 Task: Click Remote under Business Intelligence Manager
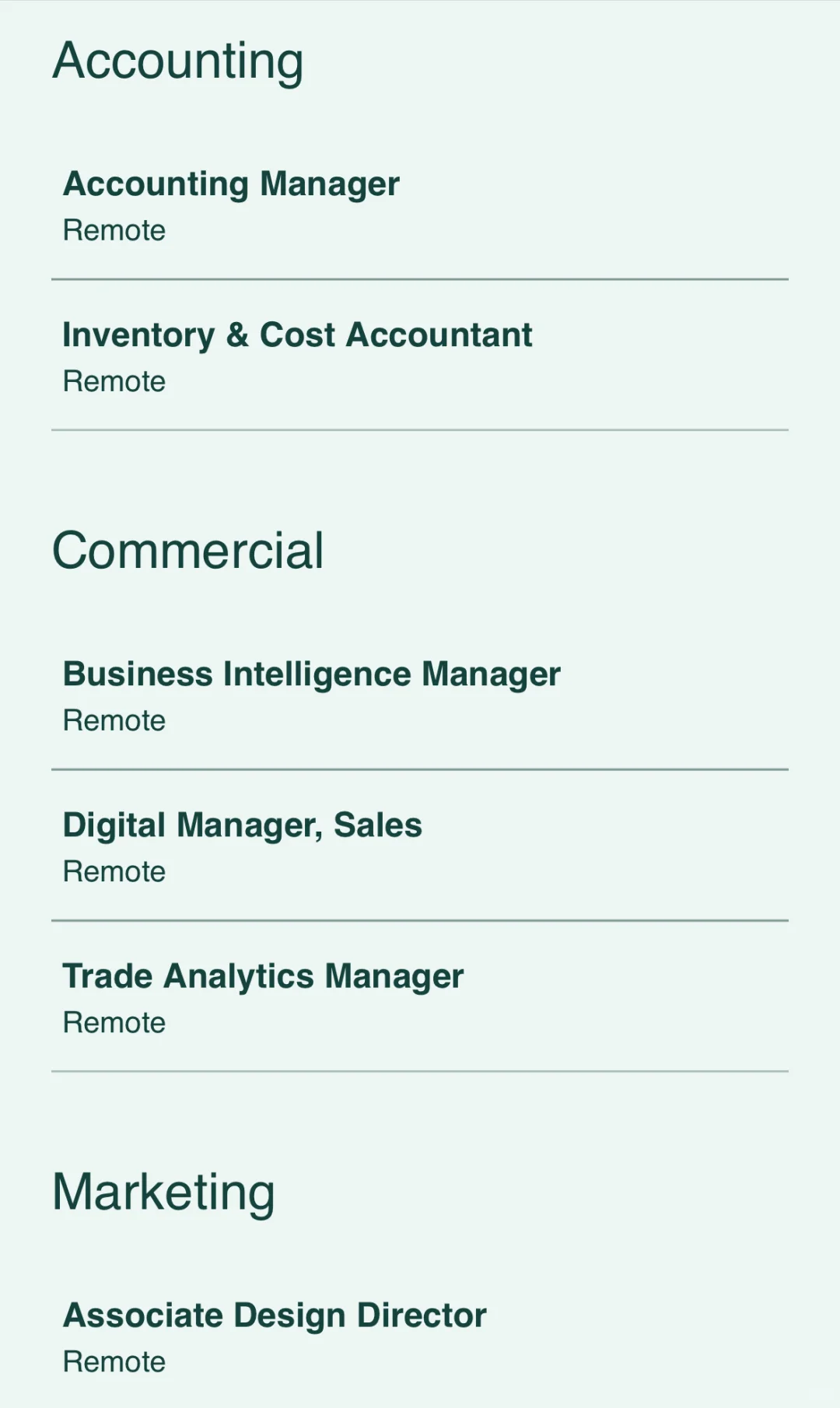(114, 720)
